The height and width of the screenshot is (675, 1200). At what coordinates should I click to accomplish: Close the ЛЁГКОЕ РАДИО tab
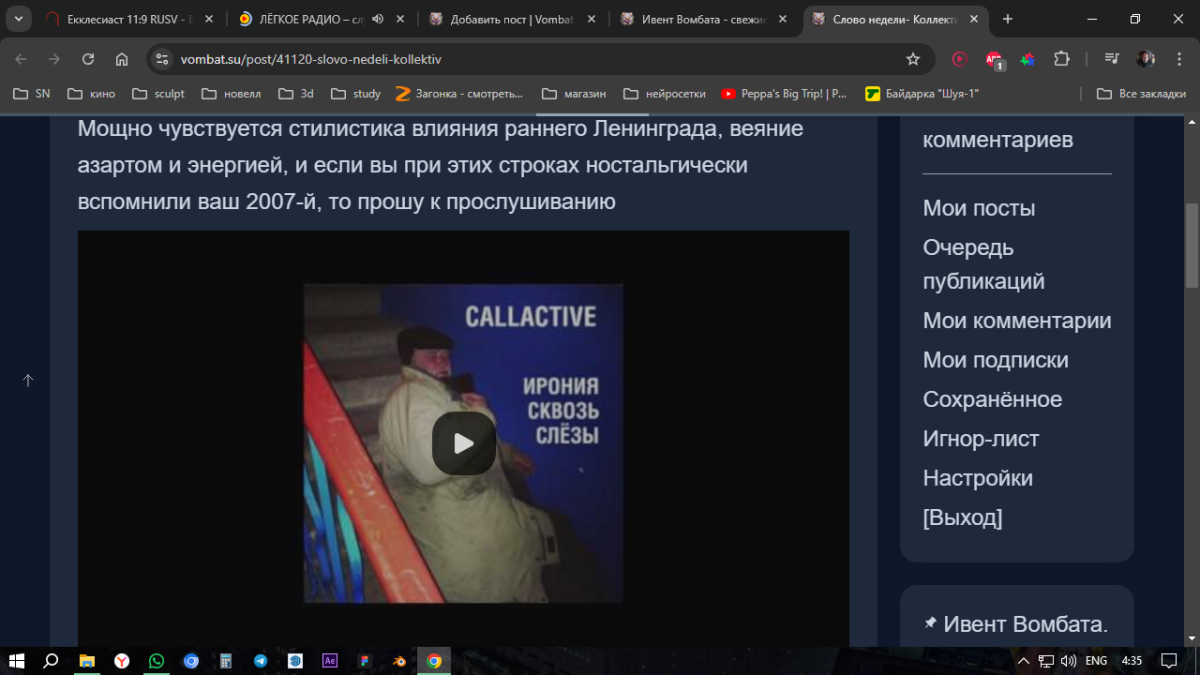click(x=399, y=19)
